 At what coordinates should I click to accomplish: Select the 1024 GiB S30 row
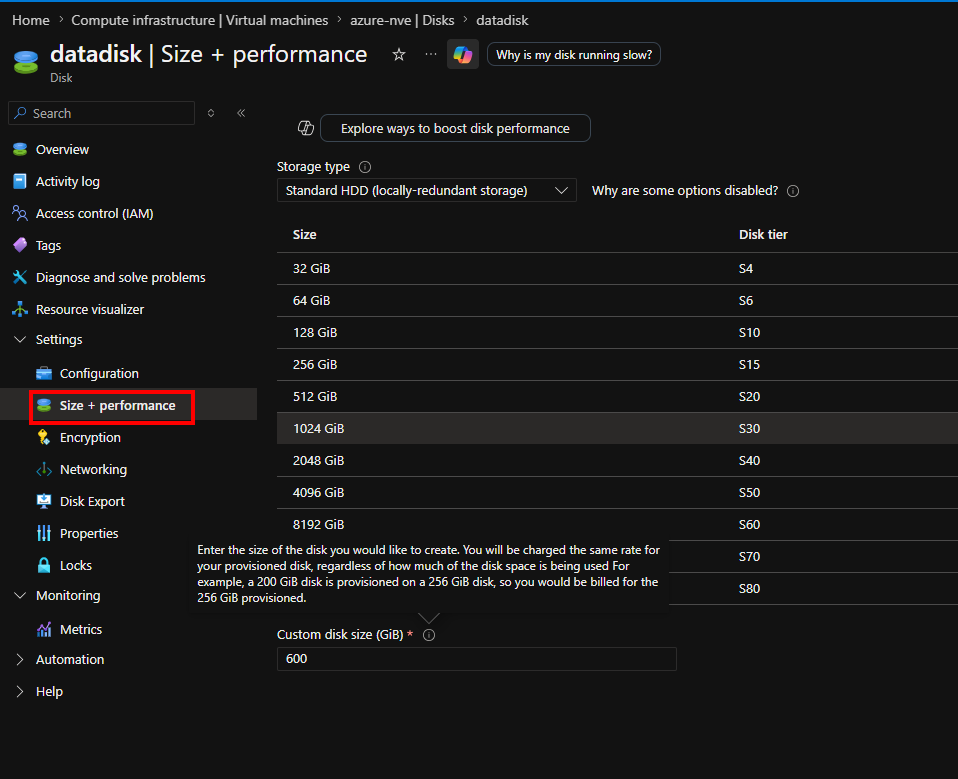point(617,428)
